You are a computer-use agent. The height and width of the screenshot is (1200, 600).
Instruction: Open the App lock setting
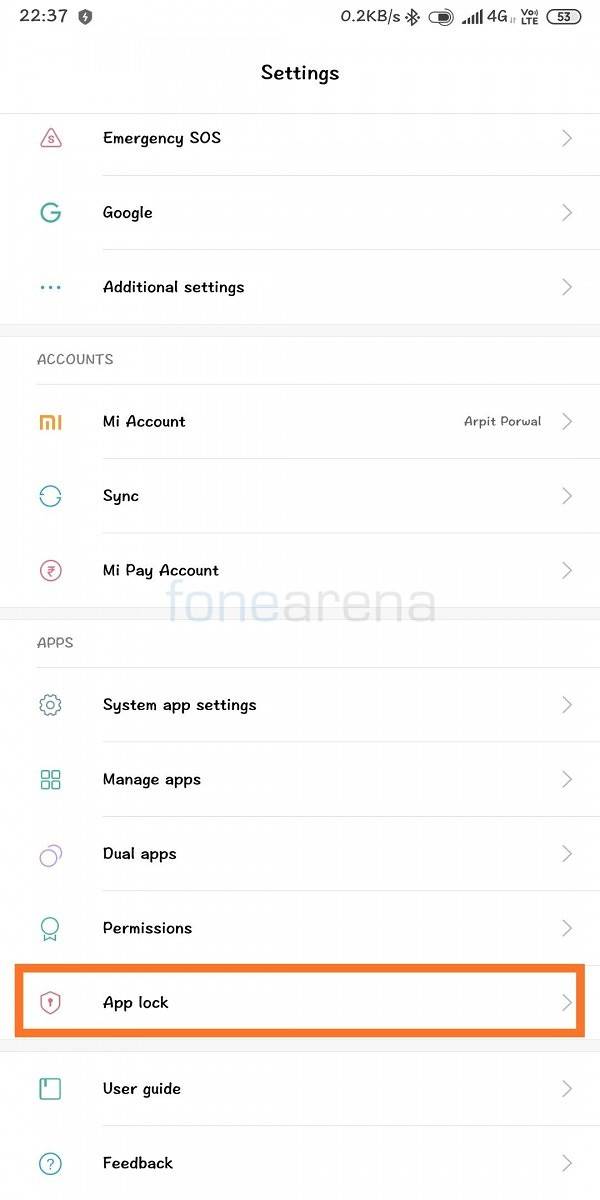300,1002
